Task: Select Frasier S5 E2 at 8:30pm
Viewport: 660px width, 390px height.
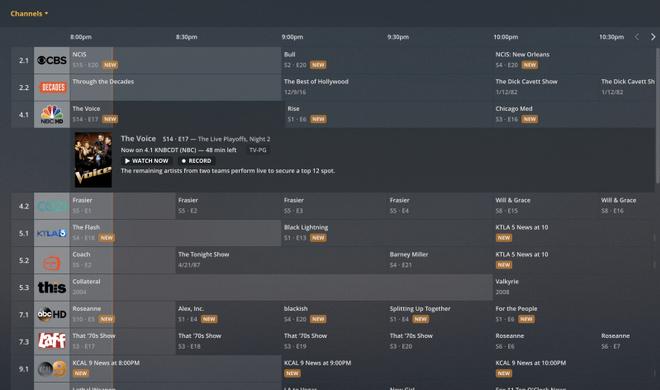Action: point(228,206)
